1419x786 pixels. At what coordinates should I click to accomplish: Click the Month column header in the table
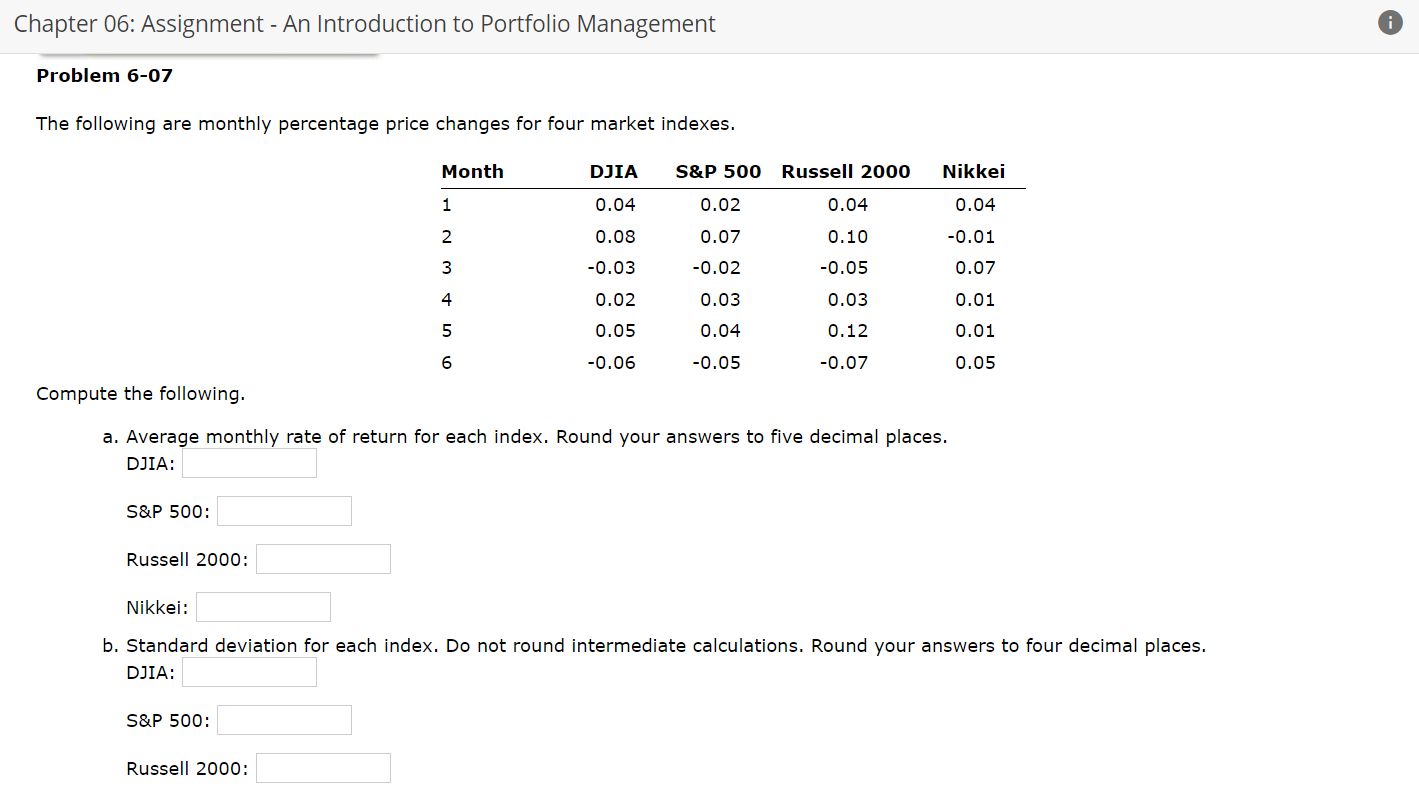click(x=472, y=171)
